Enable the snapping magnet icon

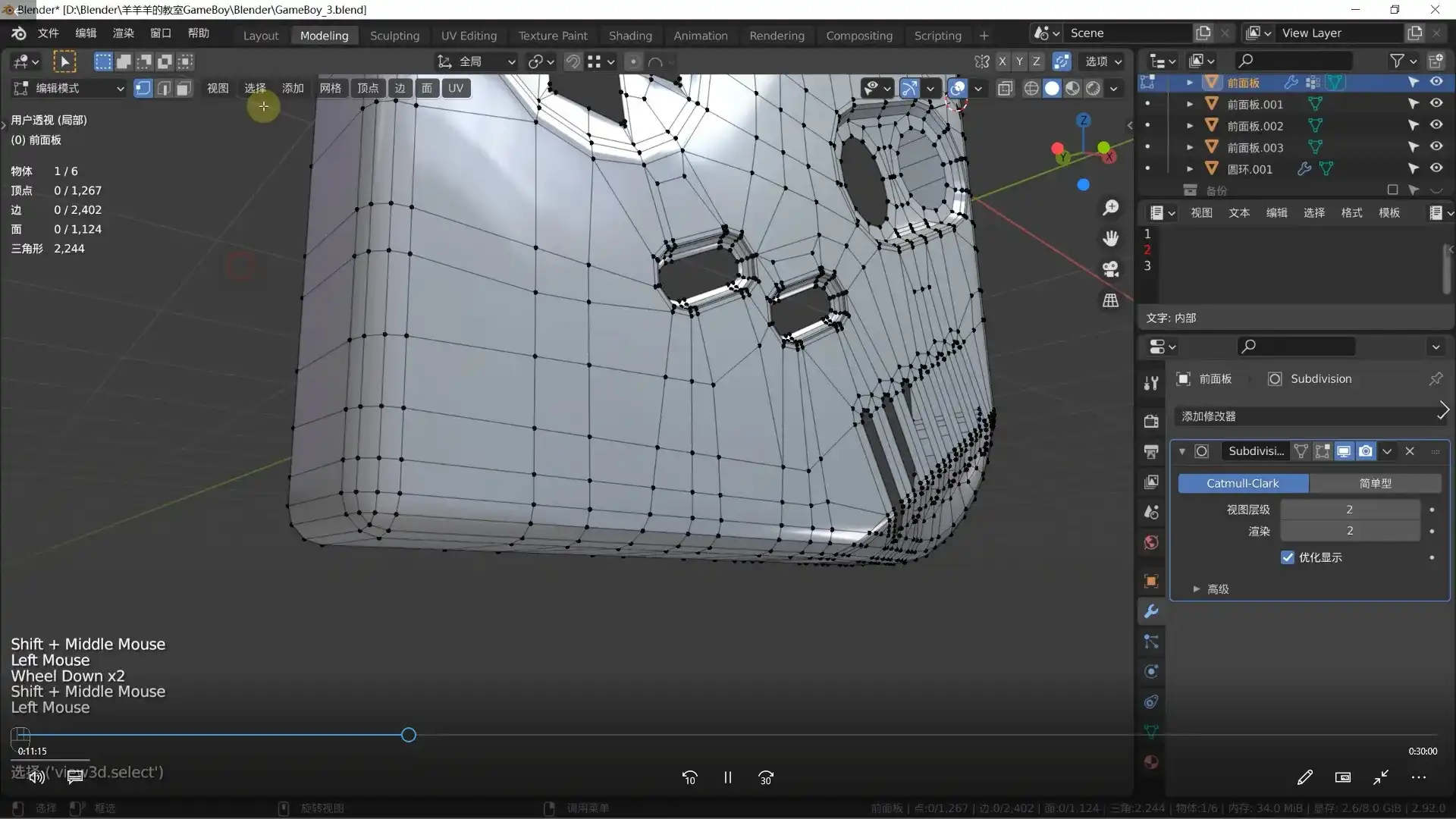[x=573, y=61]
